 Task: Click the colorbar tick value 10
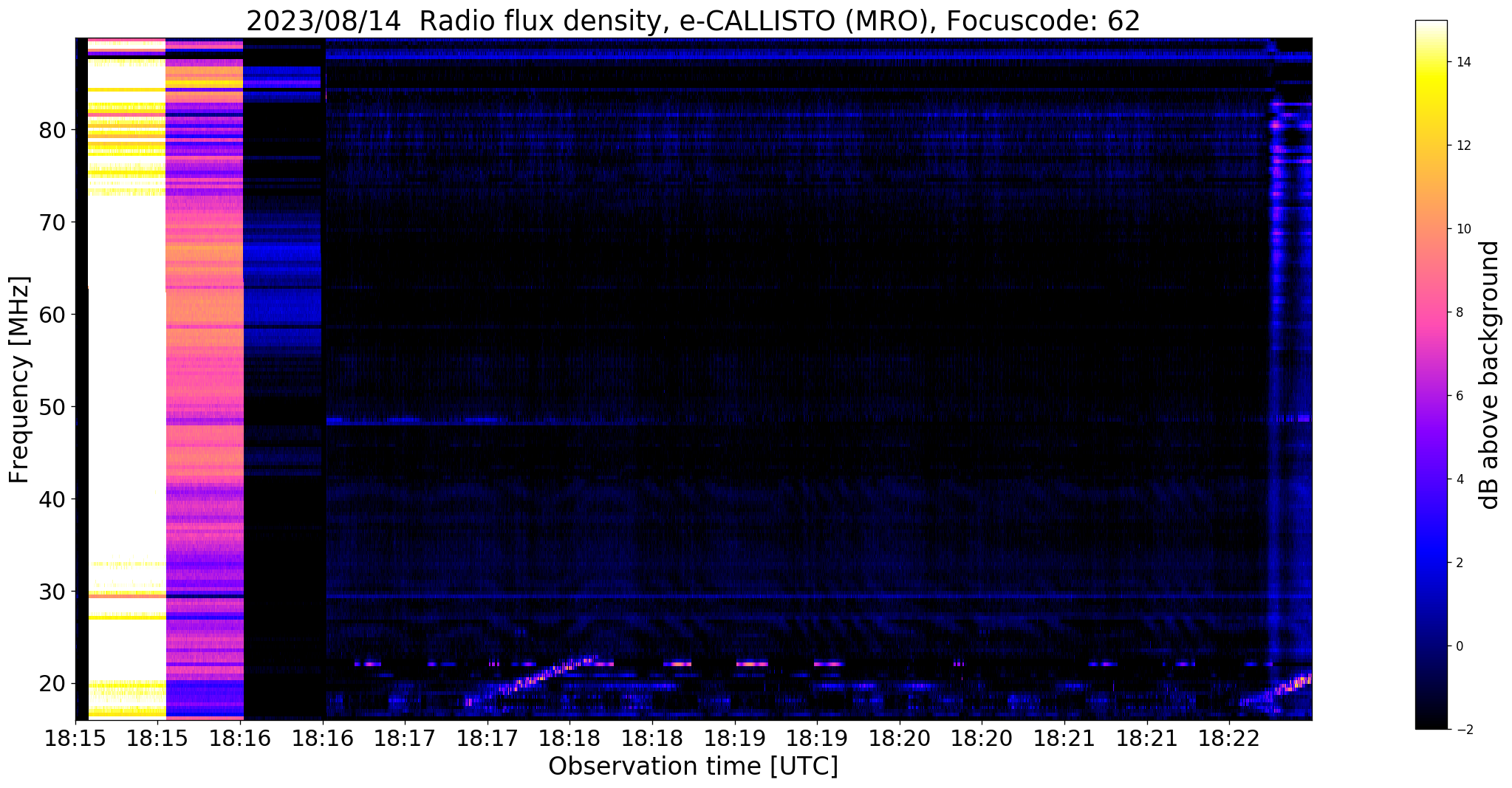(x=1463, y=229)
